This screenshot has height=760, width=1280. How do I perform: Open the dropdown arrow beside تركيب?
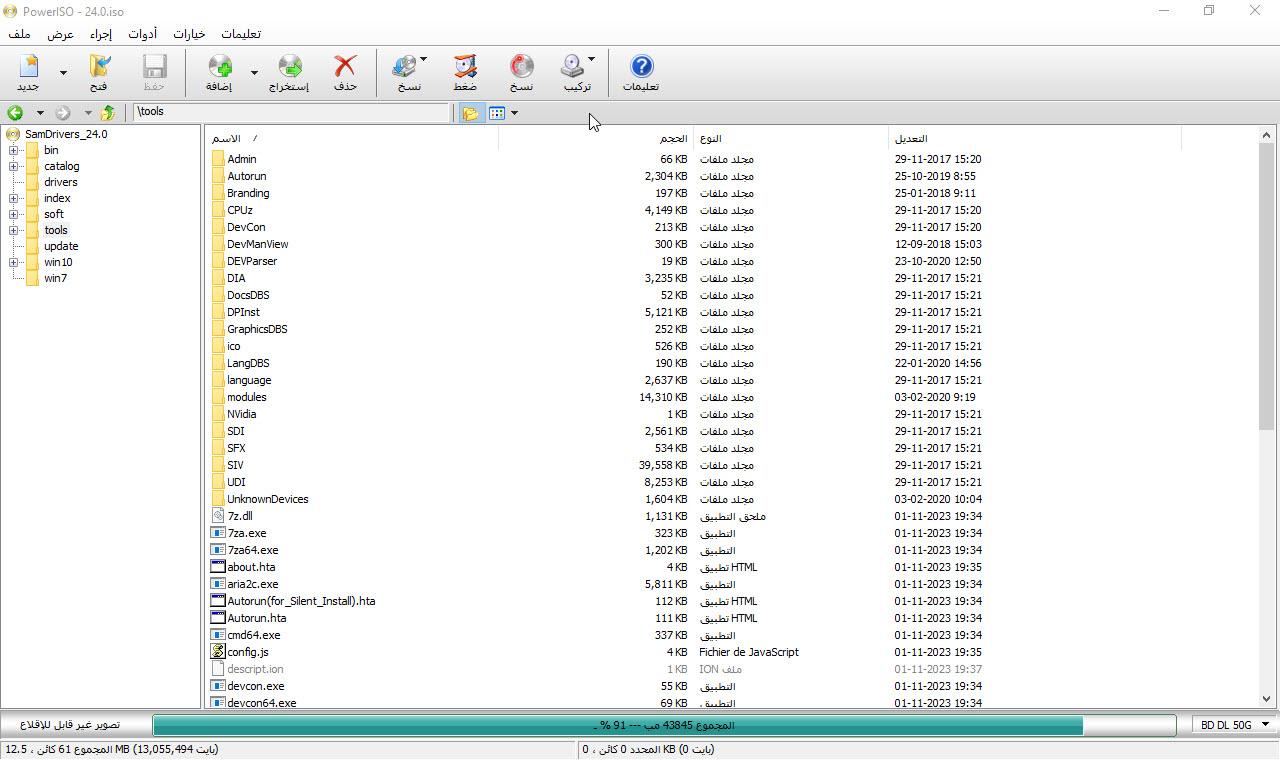click(x=591, y=60)
